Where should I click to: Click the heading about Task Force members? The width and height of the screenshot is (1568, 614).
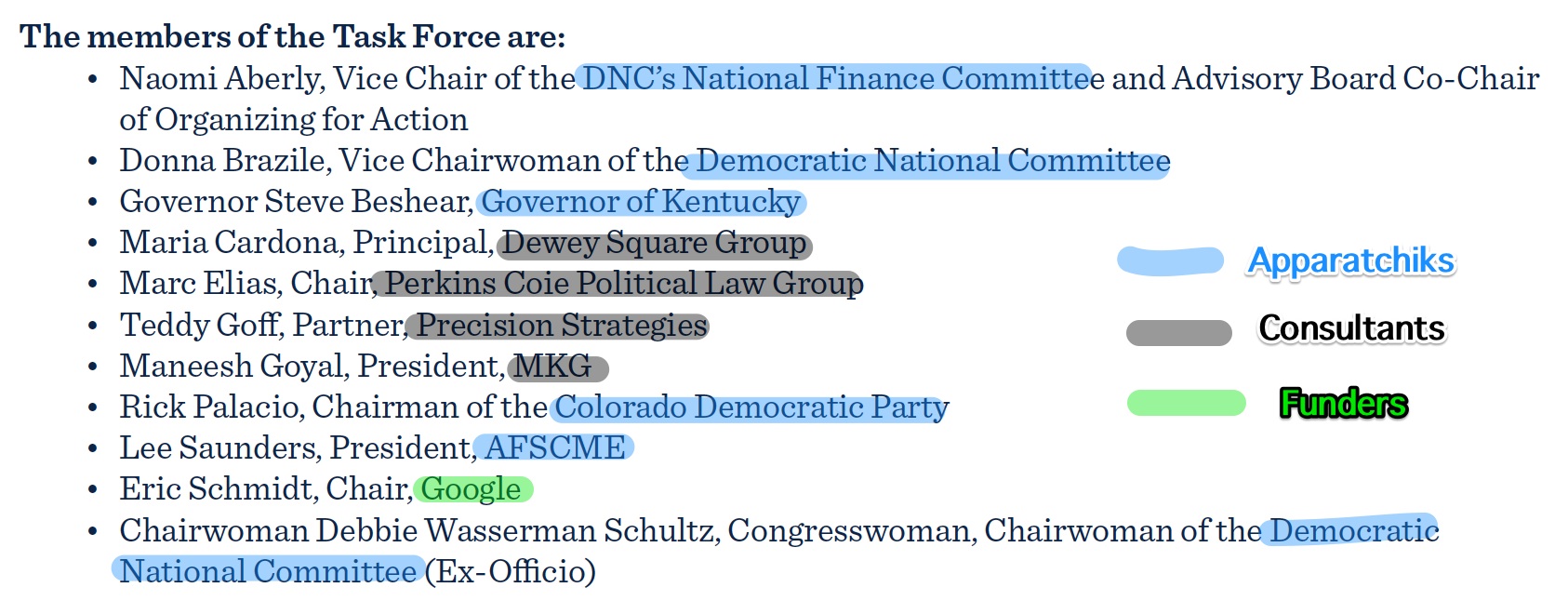[x=292, y=36]
